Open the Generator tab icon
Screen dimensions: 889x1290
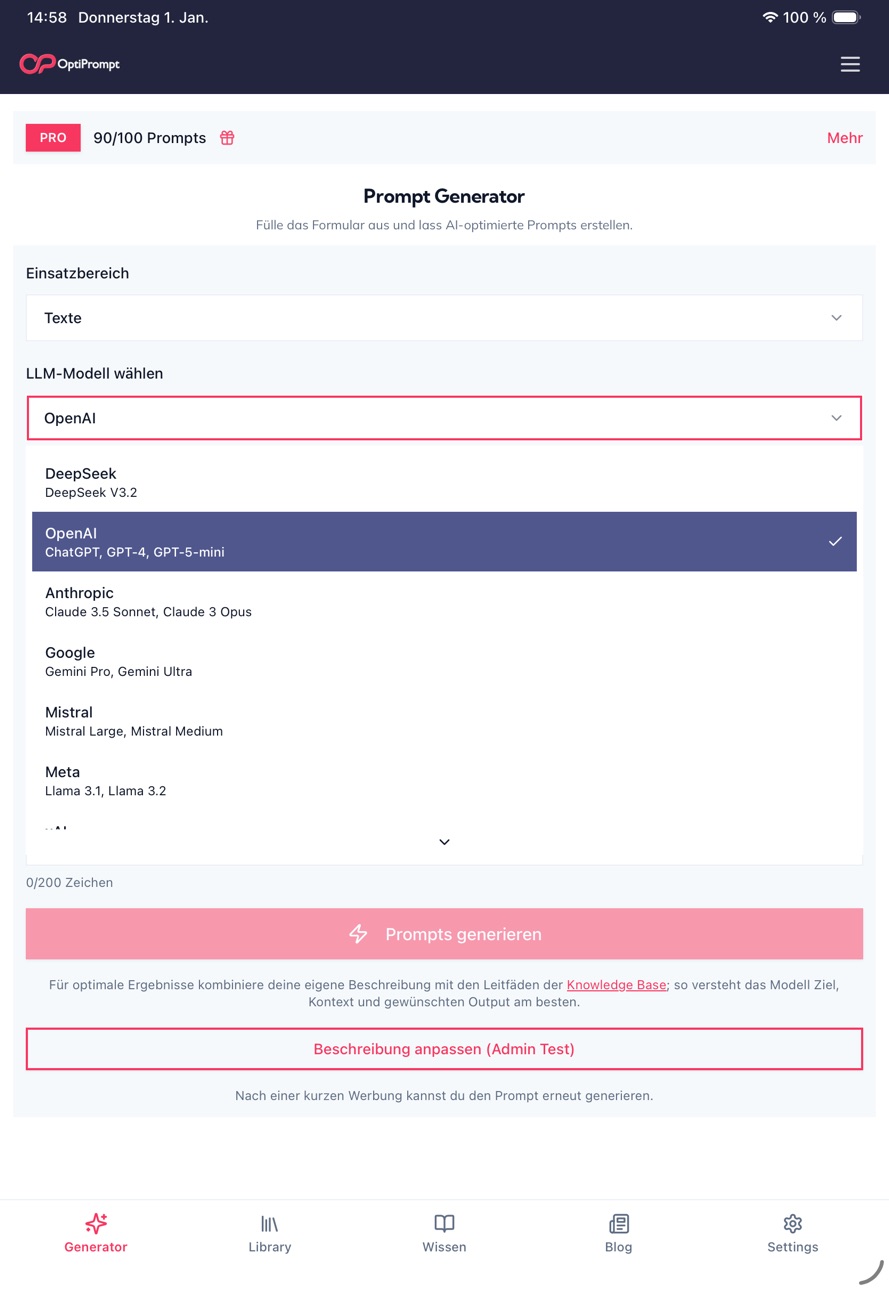coord(96,1223)
